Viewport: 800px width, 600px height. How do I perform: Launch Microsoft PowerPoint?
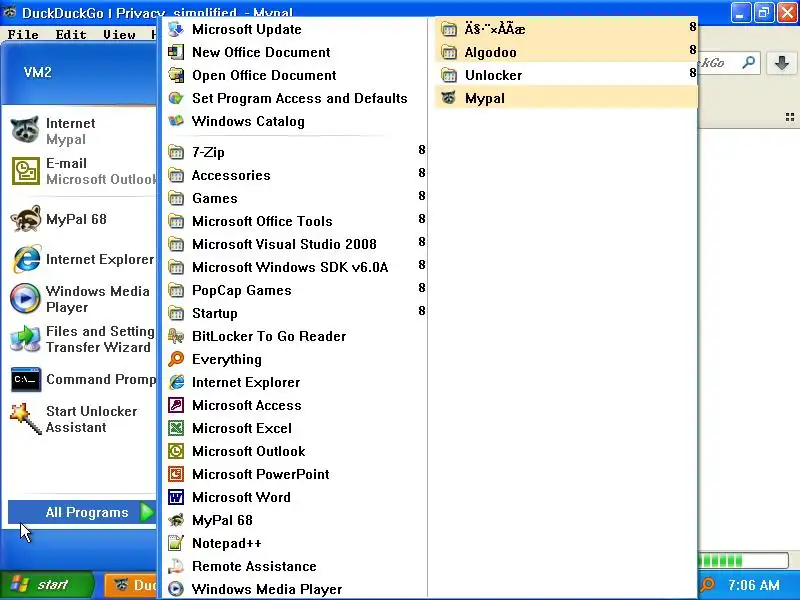tap(293, 474)
